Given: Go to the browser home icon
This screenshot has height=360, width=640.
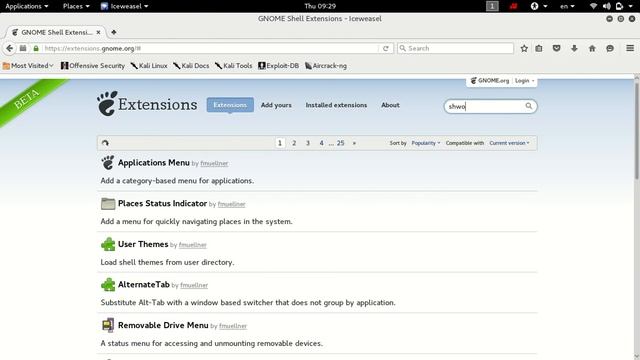Looking at the screenshot, I should [592, 48].
